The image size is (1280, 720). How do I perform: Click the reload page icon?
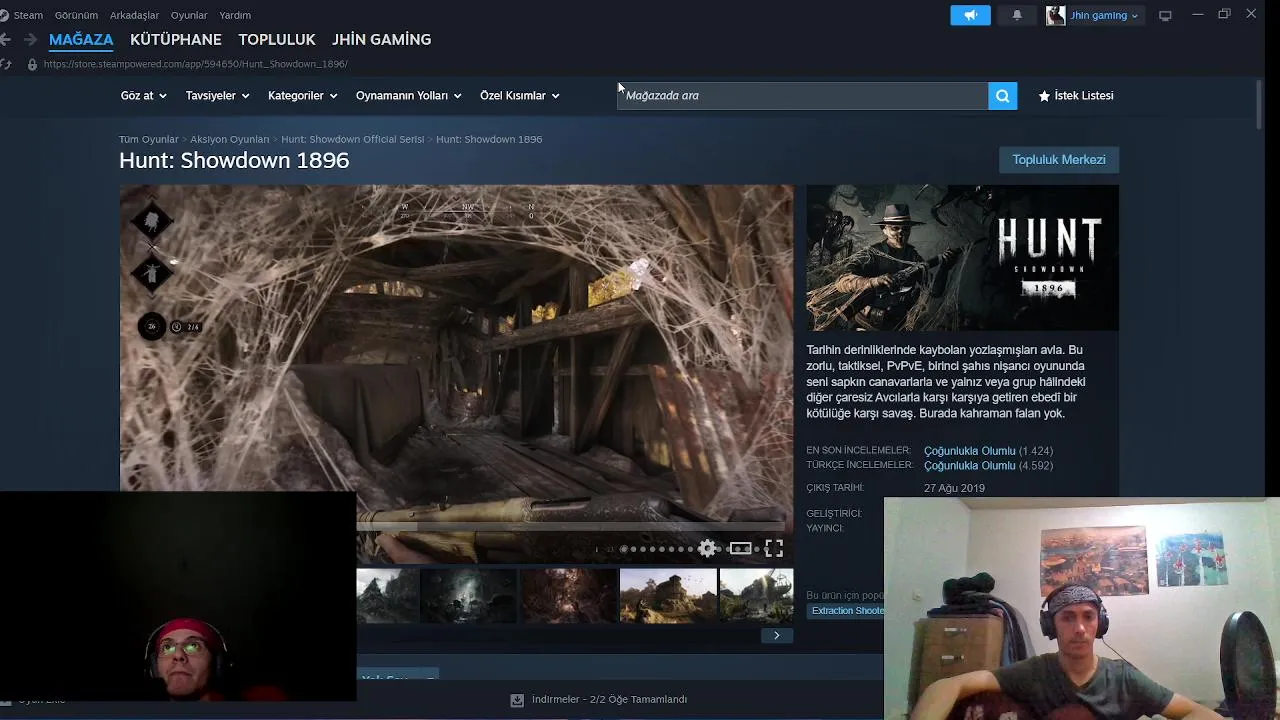point(6,64)
